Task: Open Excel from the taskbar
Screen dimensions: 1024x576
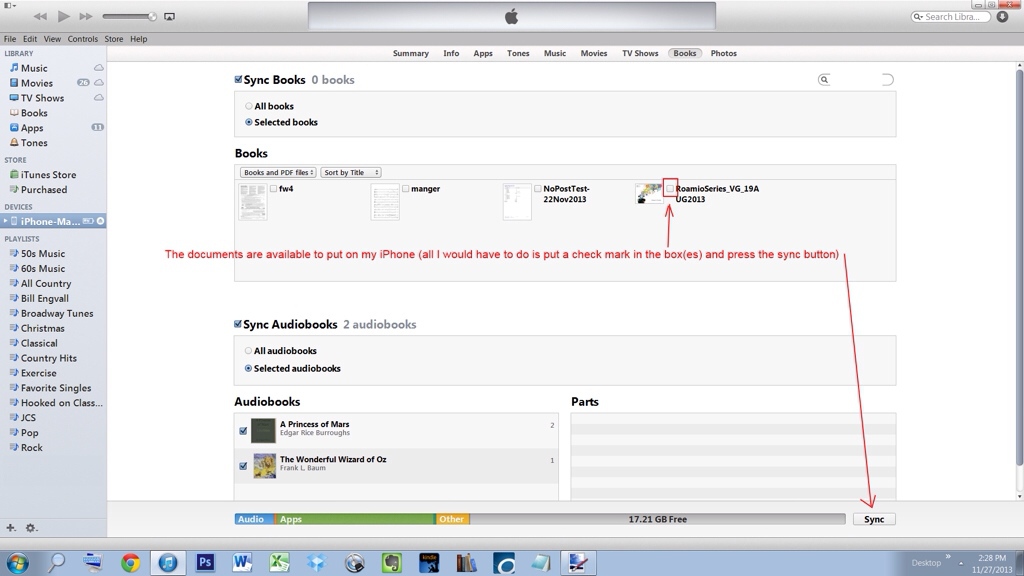Action: (x=280, y=562)
